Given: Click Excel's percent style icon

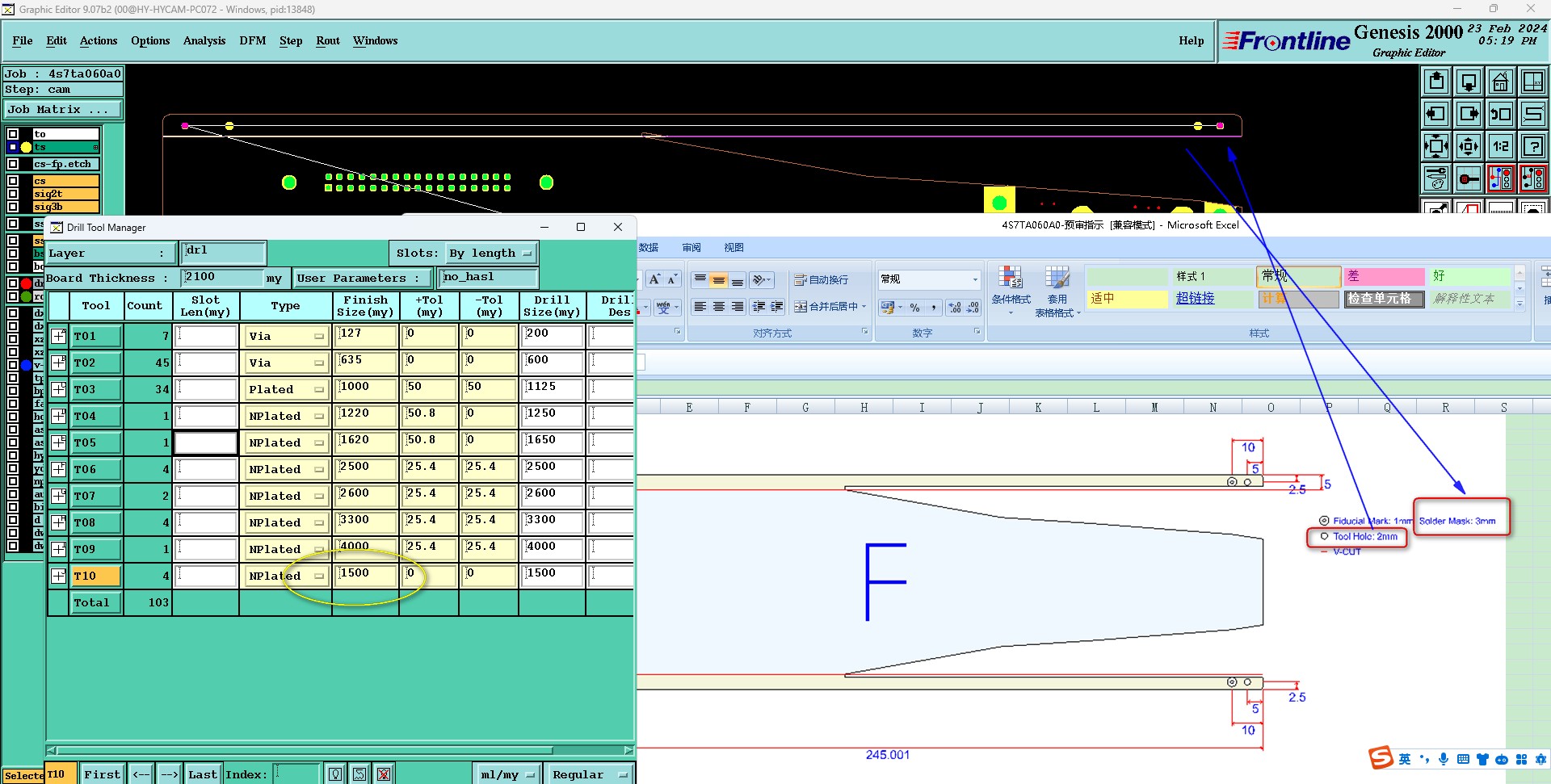Looking at the screenshot, I should 914,308.
